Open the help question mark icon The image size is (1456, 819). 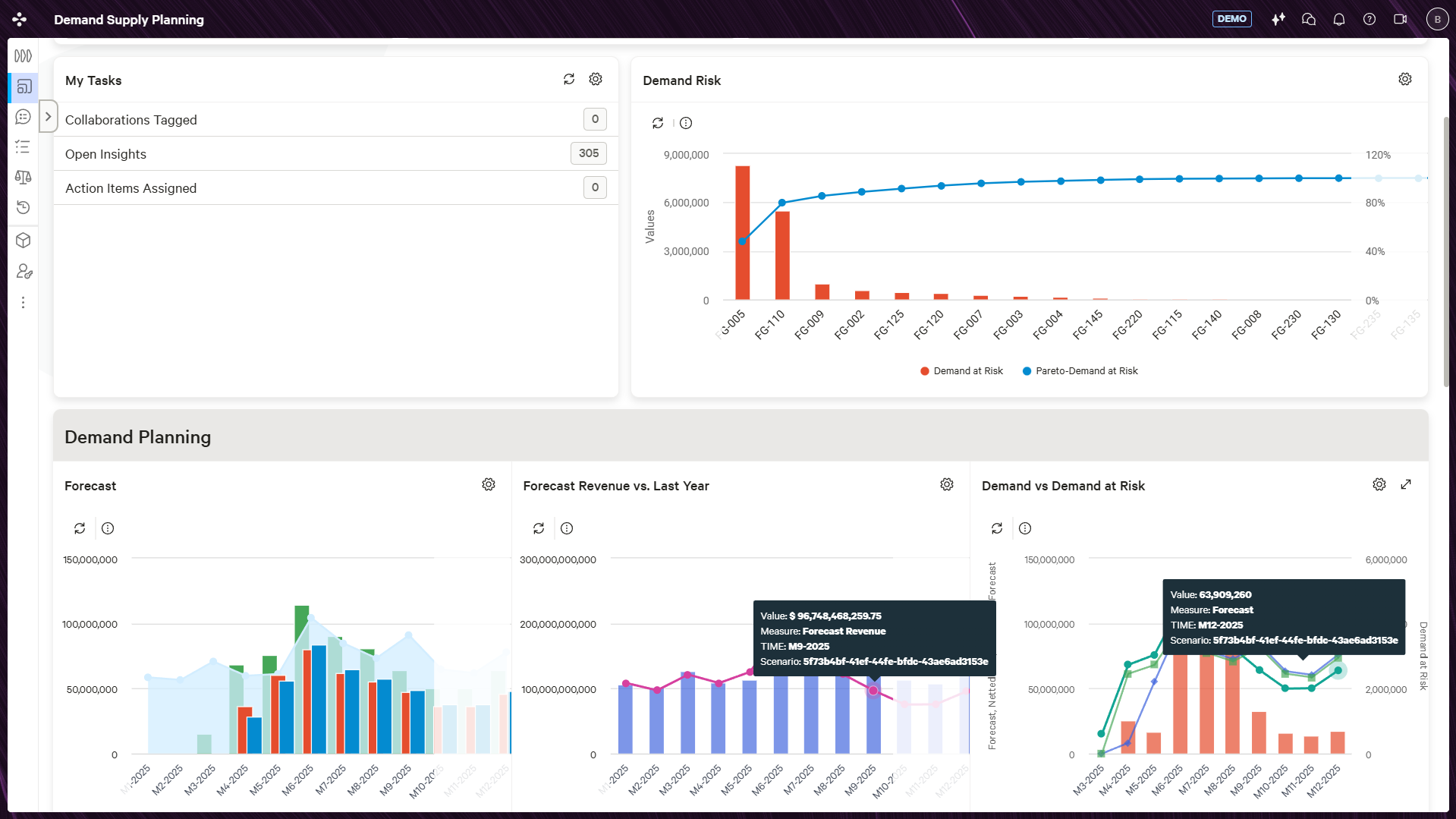[x=1370, y=19]
